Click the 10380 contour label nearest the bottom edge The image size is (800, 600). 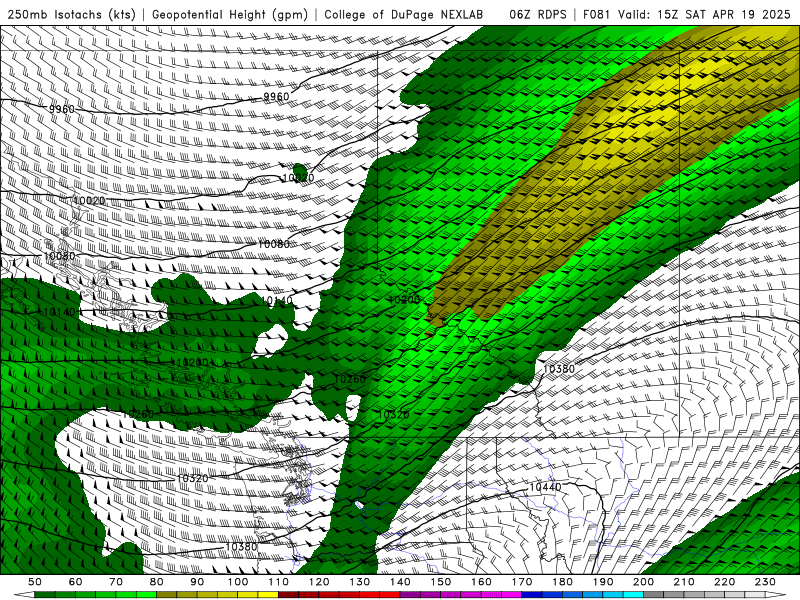[x=241, y=547]
